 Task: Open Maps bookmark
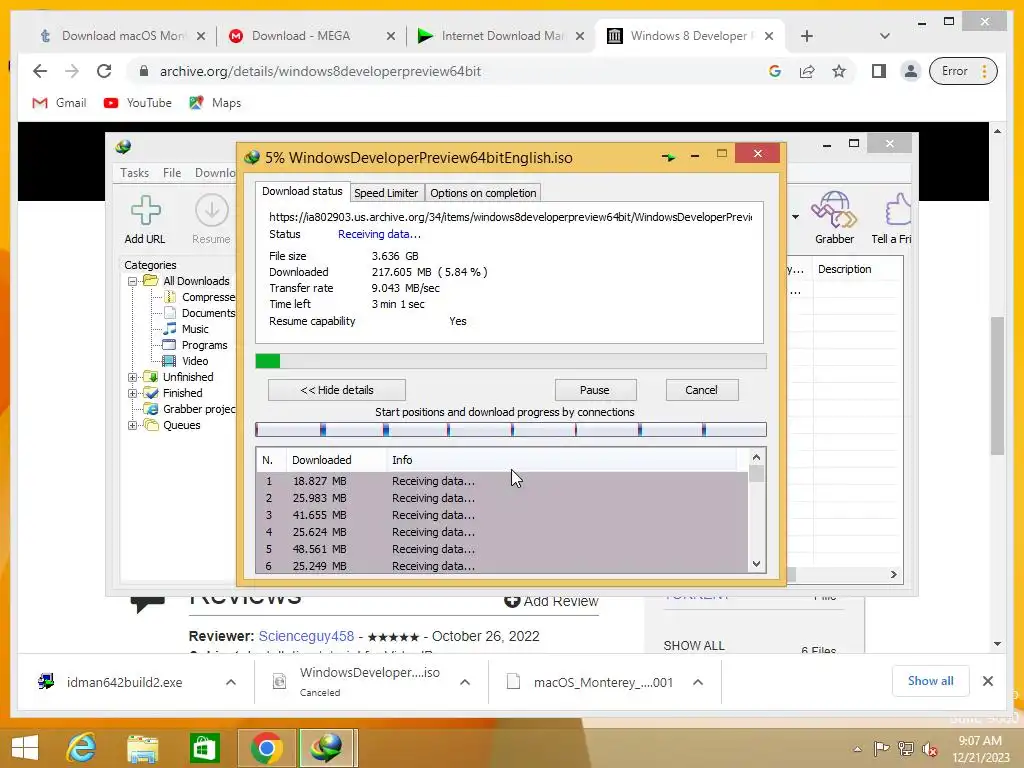[215, 103]
